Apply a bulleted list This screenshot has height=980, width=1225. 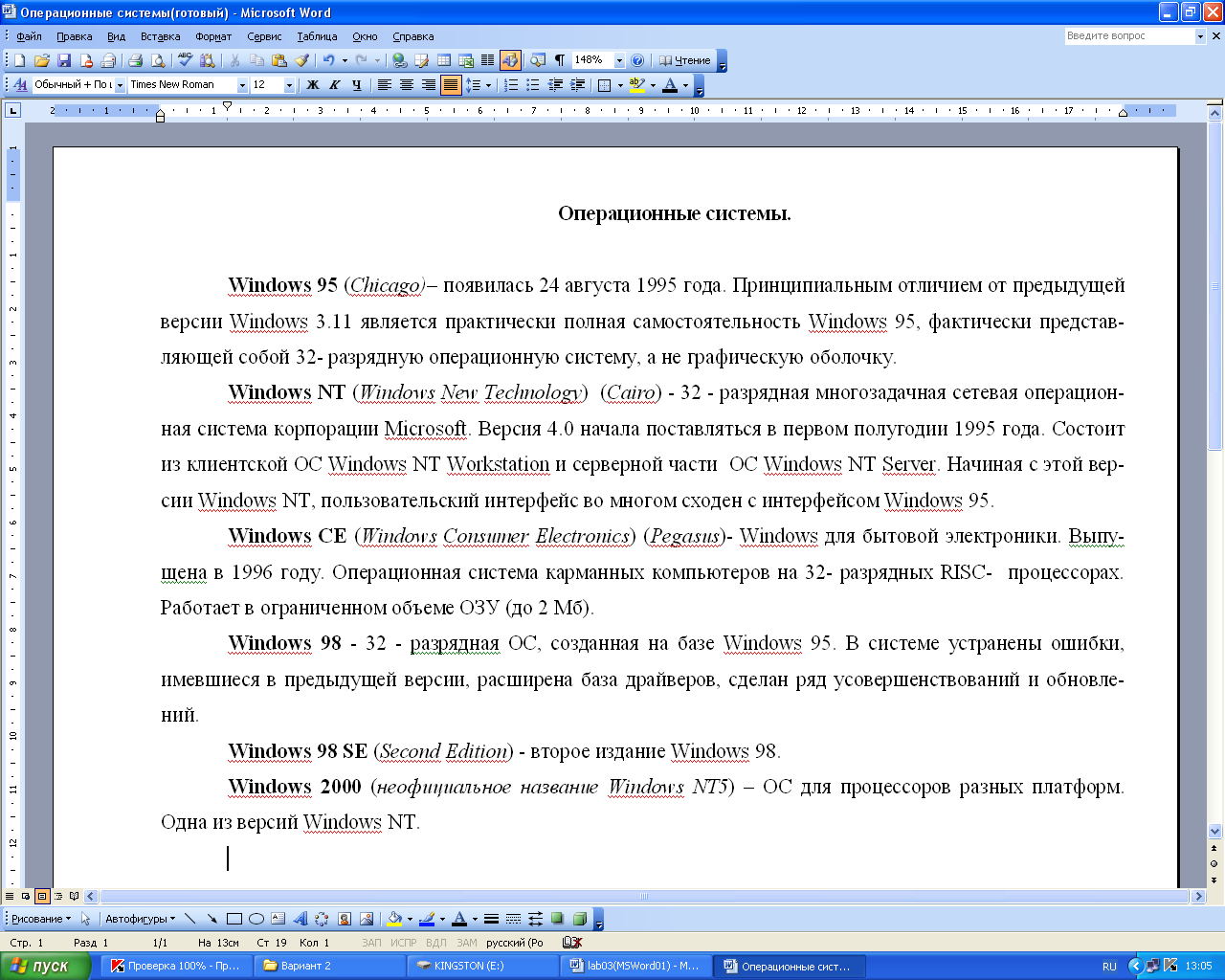(x=533, y=85)
